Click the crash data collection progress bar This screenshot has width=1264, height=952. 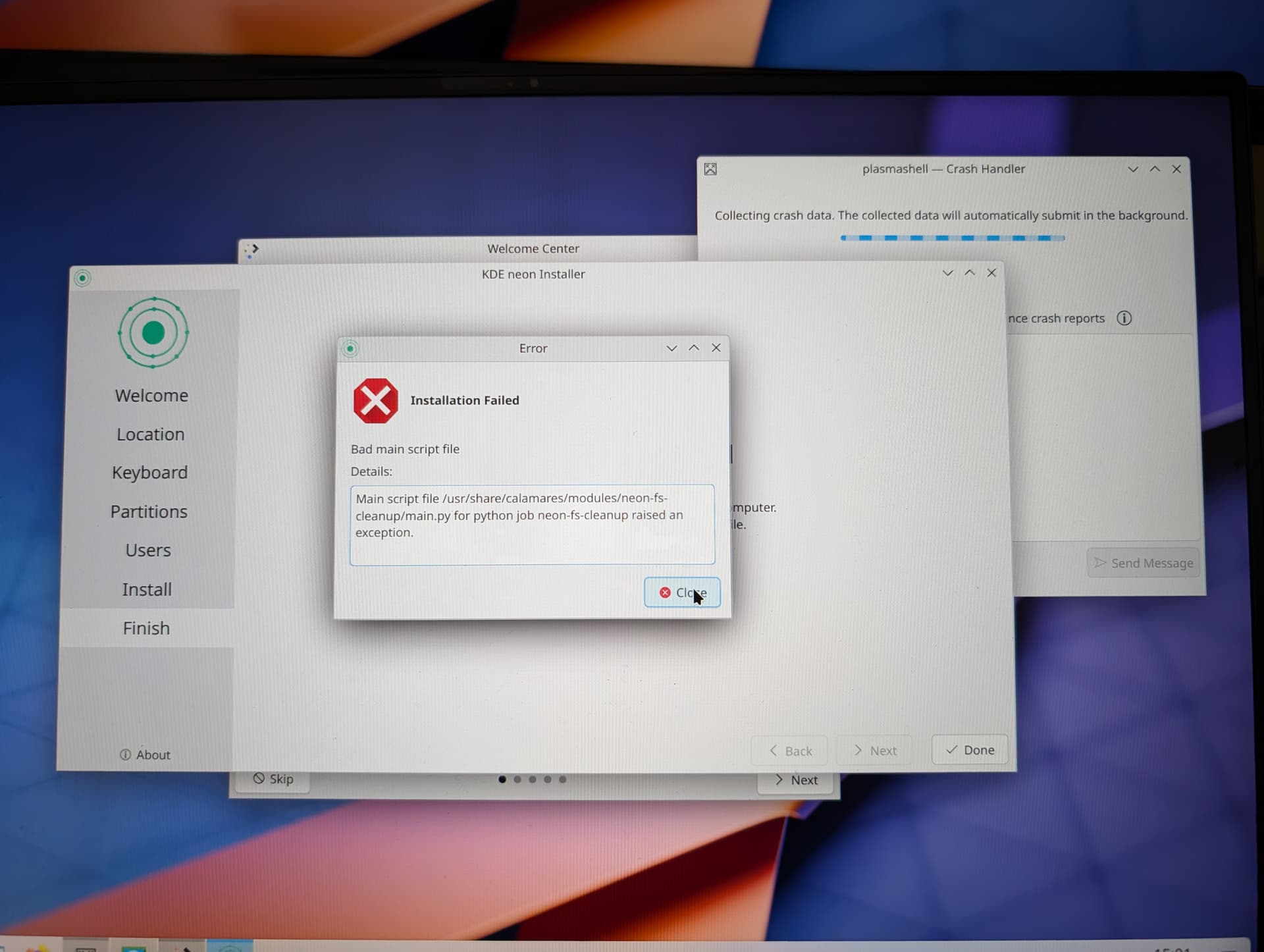pyautogui.click(x=953, y=238)
